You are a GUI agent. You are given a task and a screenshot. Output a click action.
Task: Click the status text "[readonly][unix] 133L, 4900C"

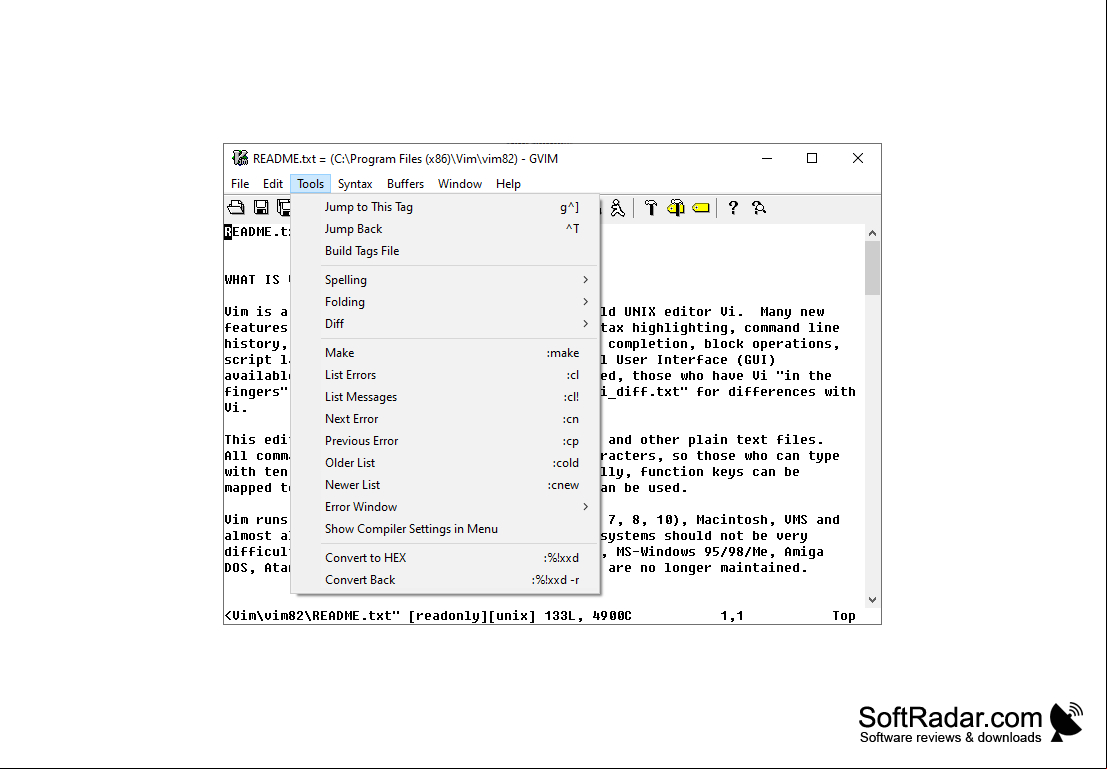pos(520,616)
